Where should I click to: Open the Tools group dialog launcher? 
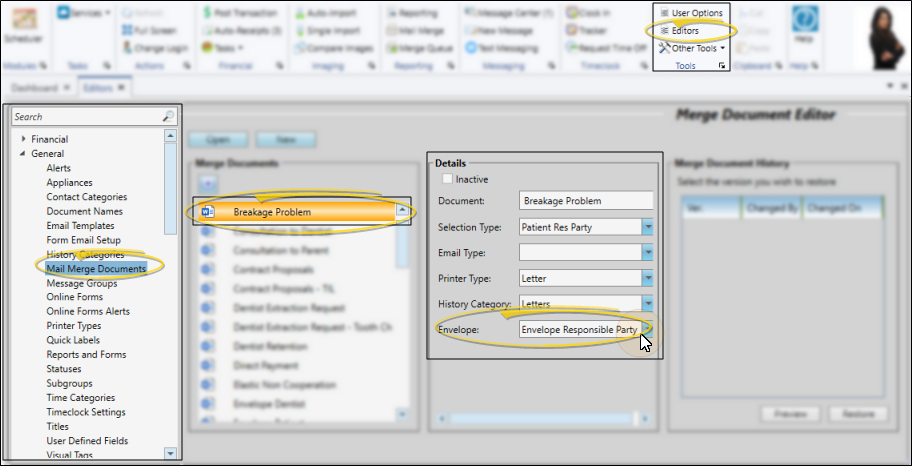click(x=723, y=66)
